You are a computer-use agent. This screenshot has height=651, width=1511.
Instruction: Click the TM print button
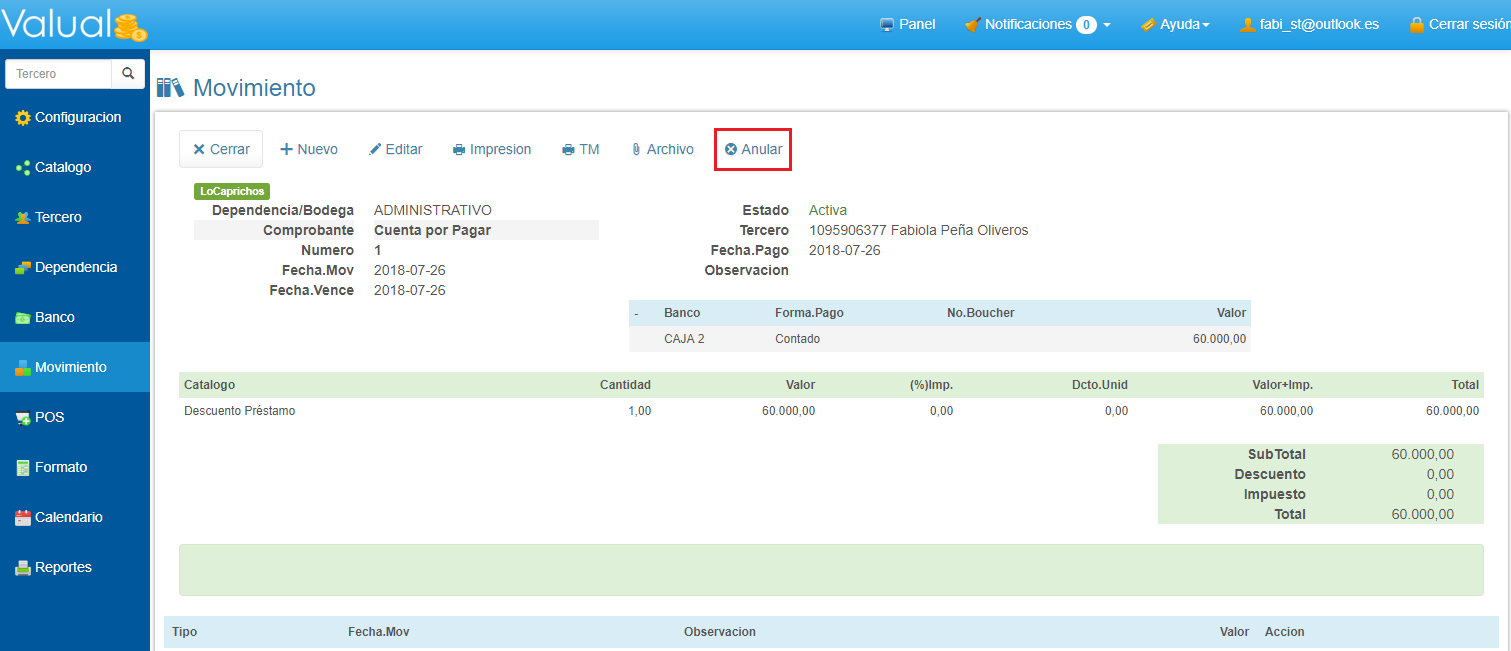[x=580, y=149]
